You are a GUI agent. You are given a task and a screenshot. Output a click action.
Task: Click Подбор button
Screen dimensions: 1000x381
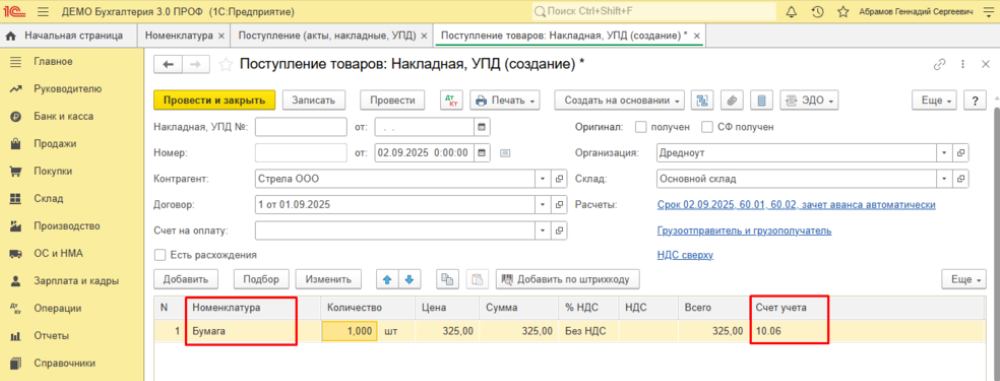[261, 279]
